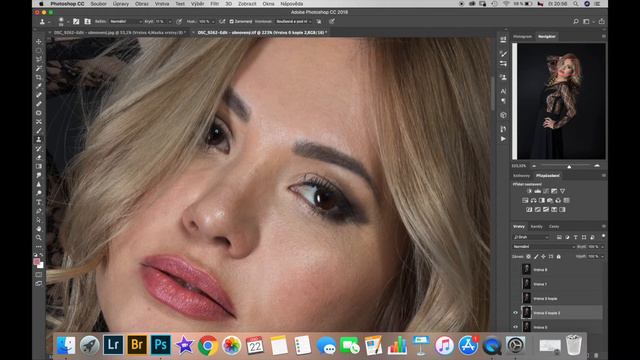Viewport: 640px width, 360px height.
Task: Open the Knihovny libraries tab
Action: point(521,176)
